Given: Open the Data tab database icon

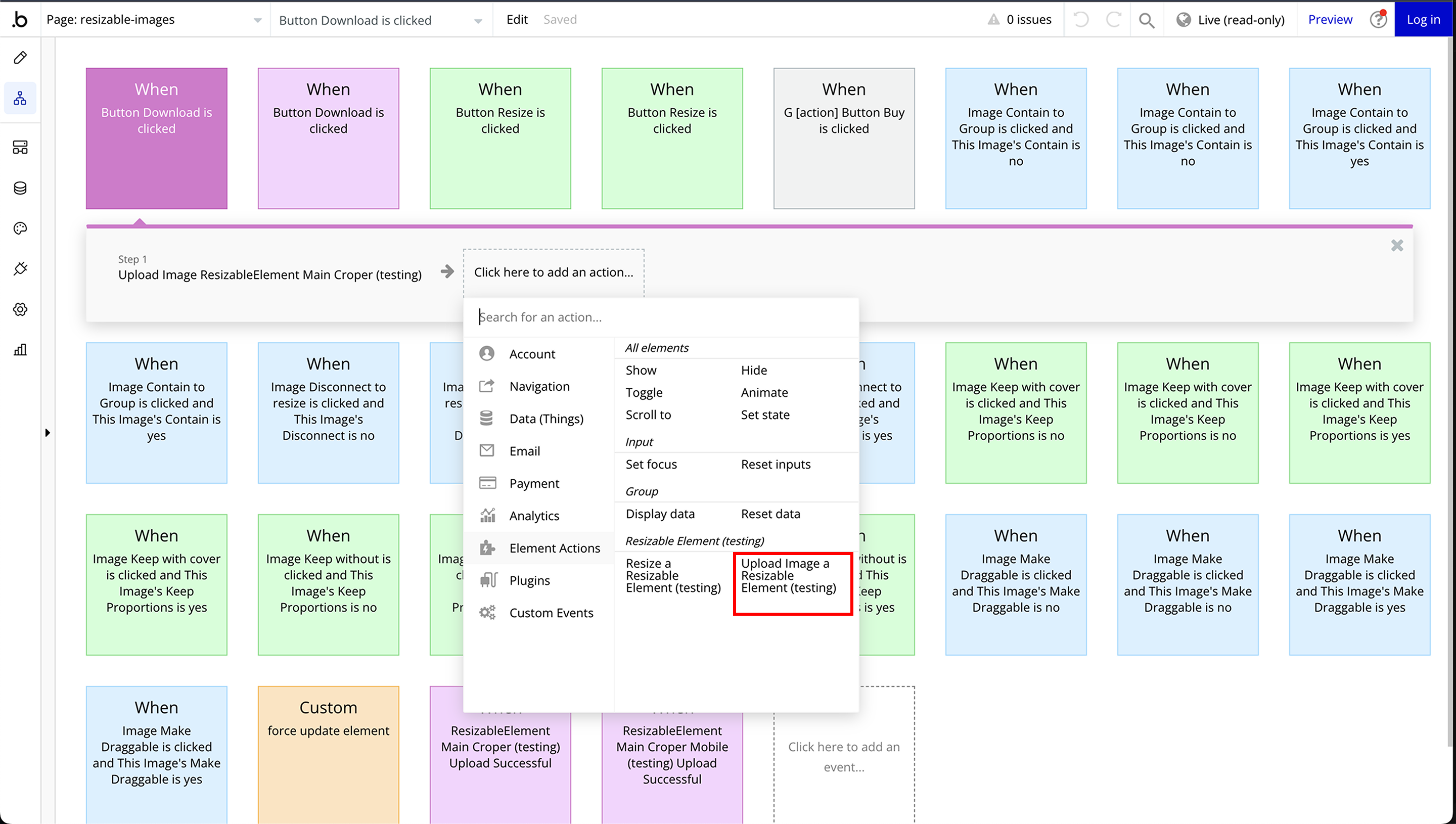Looking at the screenshot, I should tap(20, 188).
